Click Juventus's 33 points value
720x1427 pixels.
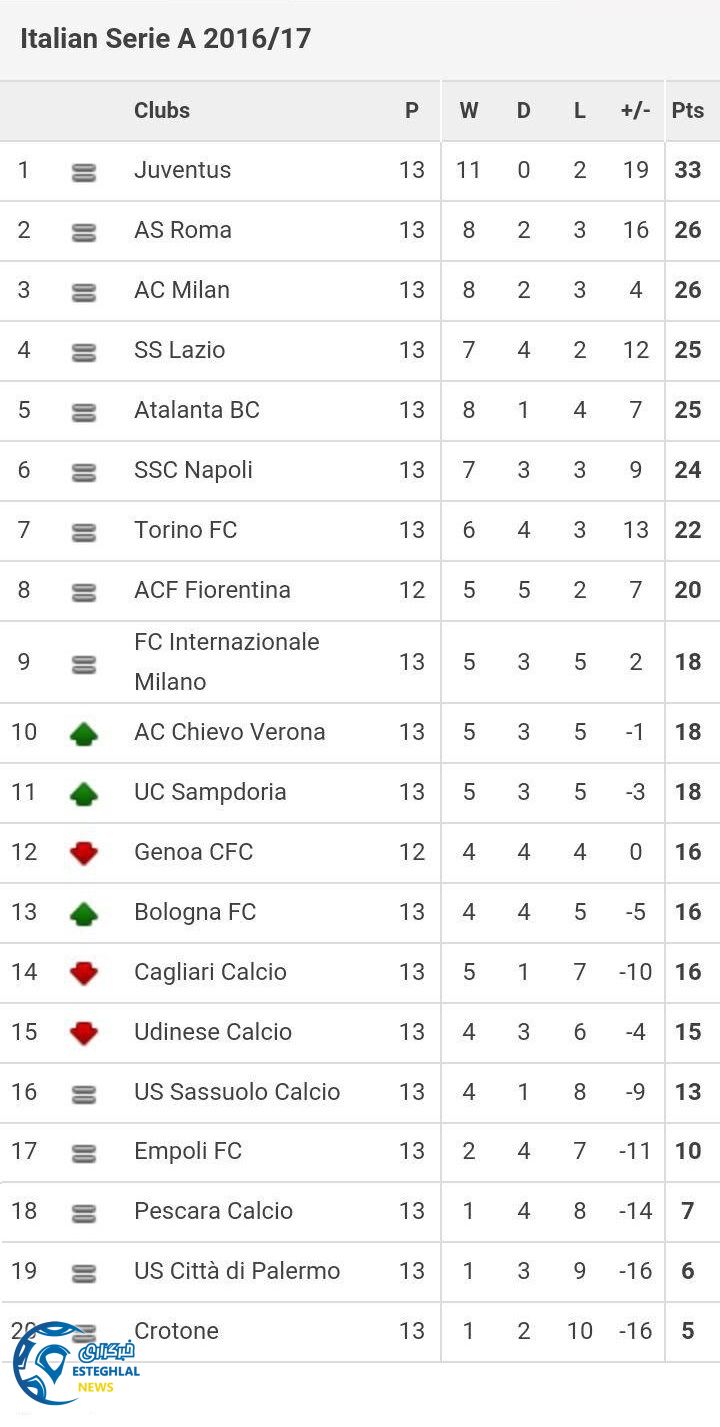[688, 170]
